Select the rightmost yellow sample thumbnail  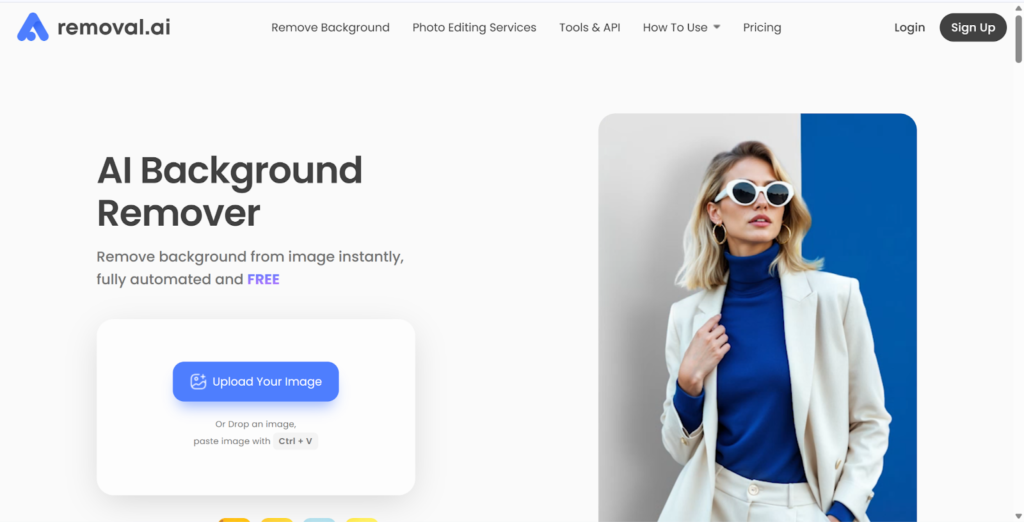coord(361,519)
